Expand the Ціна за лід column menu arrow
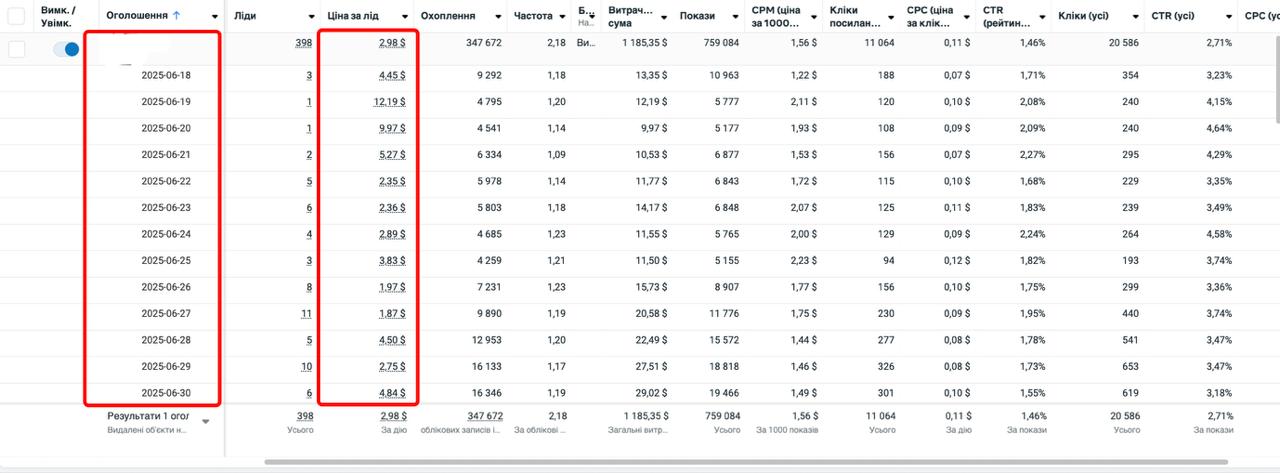1280x473 pixels. click(x=404, y=17)
